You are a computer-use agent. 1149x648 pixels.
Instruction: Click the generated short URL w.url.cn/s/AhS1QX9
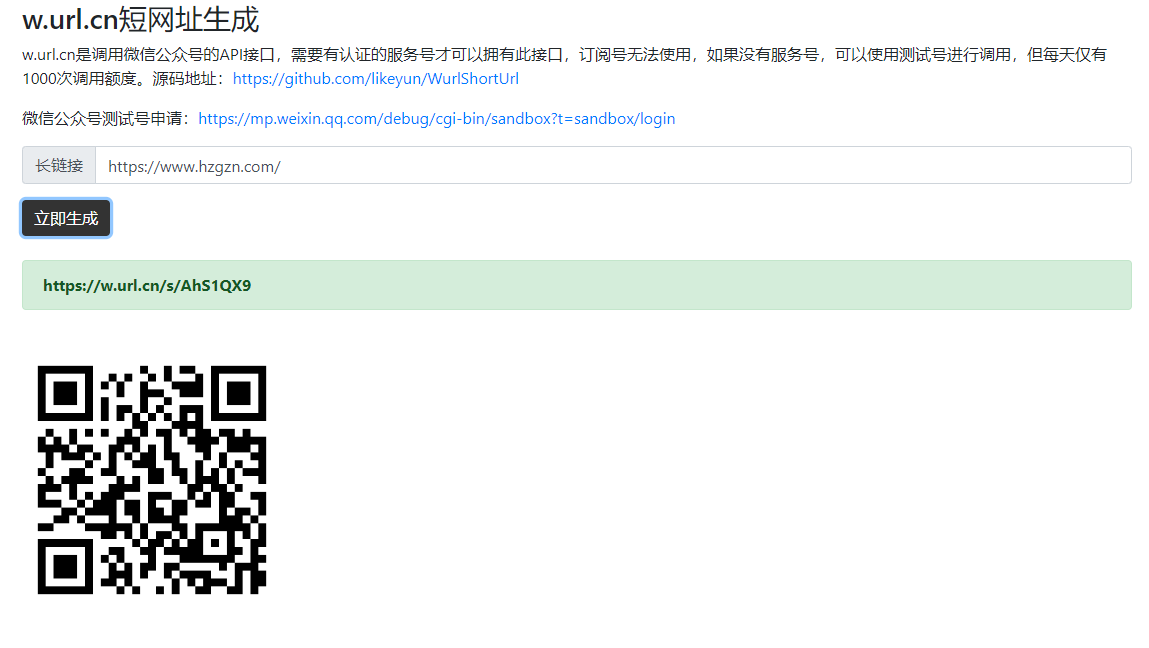147,286
